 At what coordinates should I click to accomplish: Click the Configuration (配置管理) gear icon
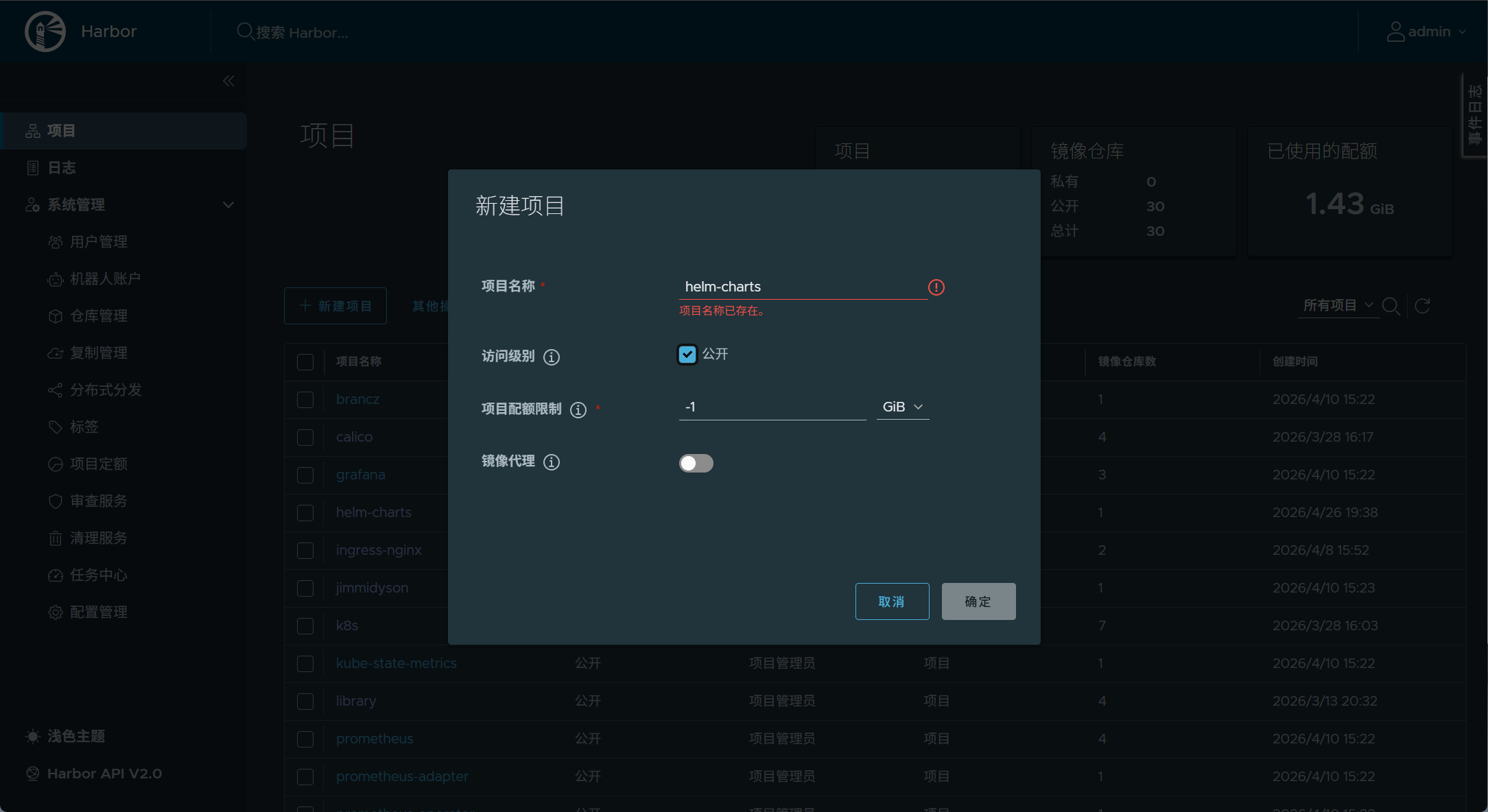[x=56, y=612]
